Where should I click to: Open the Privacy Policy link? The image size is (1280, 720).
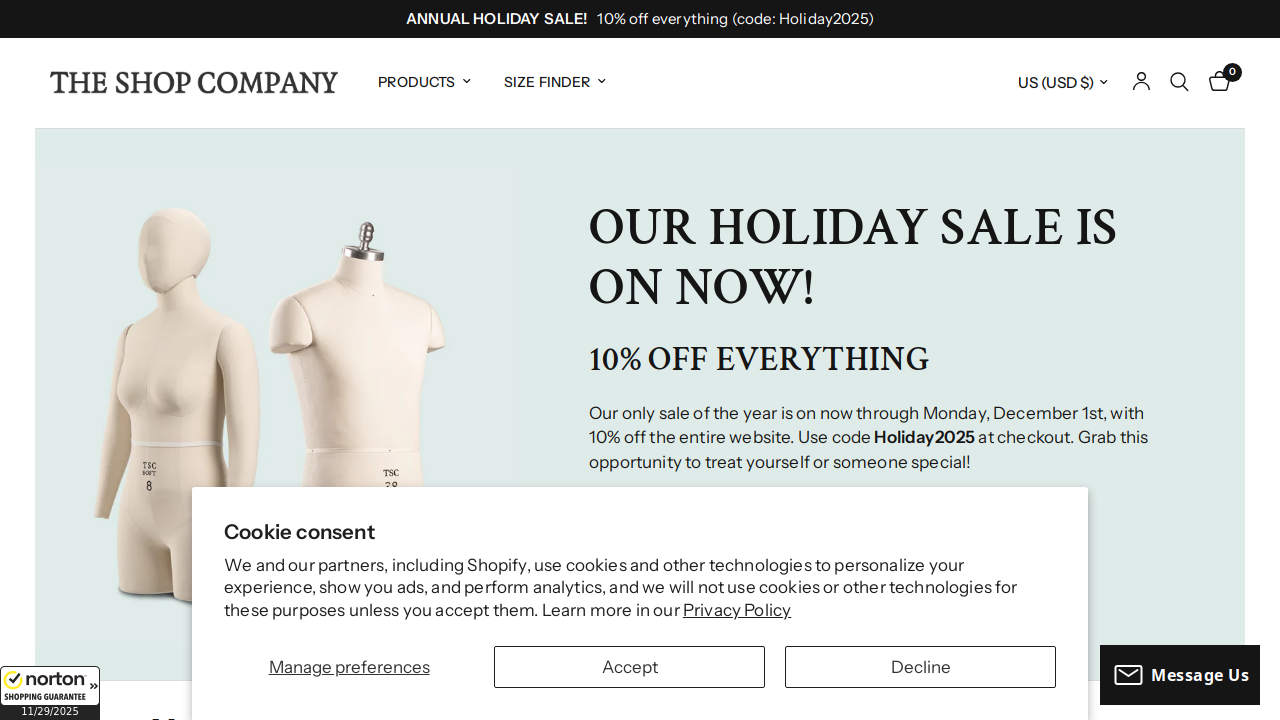[x=736, y=610]
